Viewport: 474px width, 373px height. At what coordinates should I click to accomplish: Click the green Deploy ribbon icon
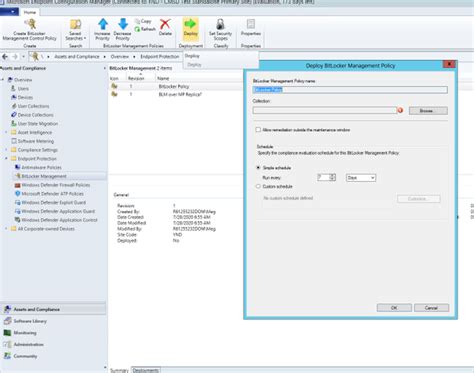(190, 24)
